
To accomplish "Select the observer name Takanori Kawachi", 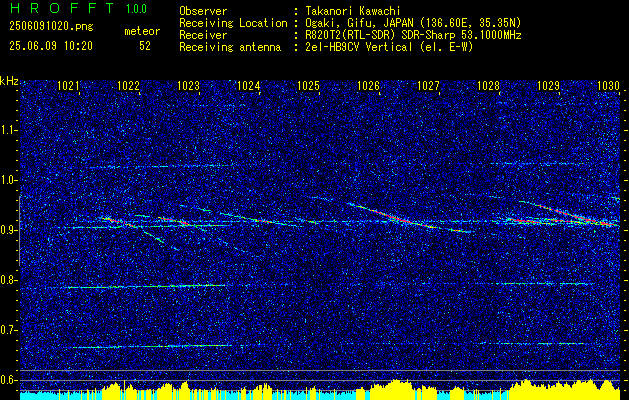I will pyautogui.click(x=353, y=11).
